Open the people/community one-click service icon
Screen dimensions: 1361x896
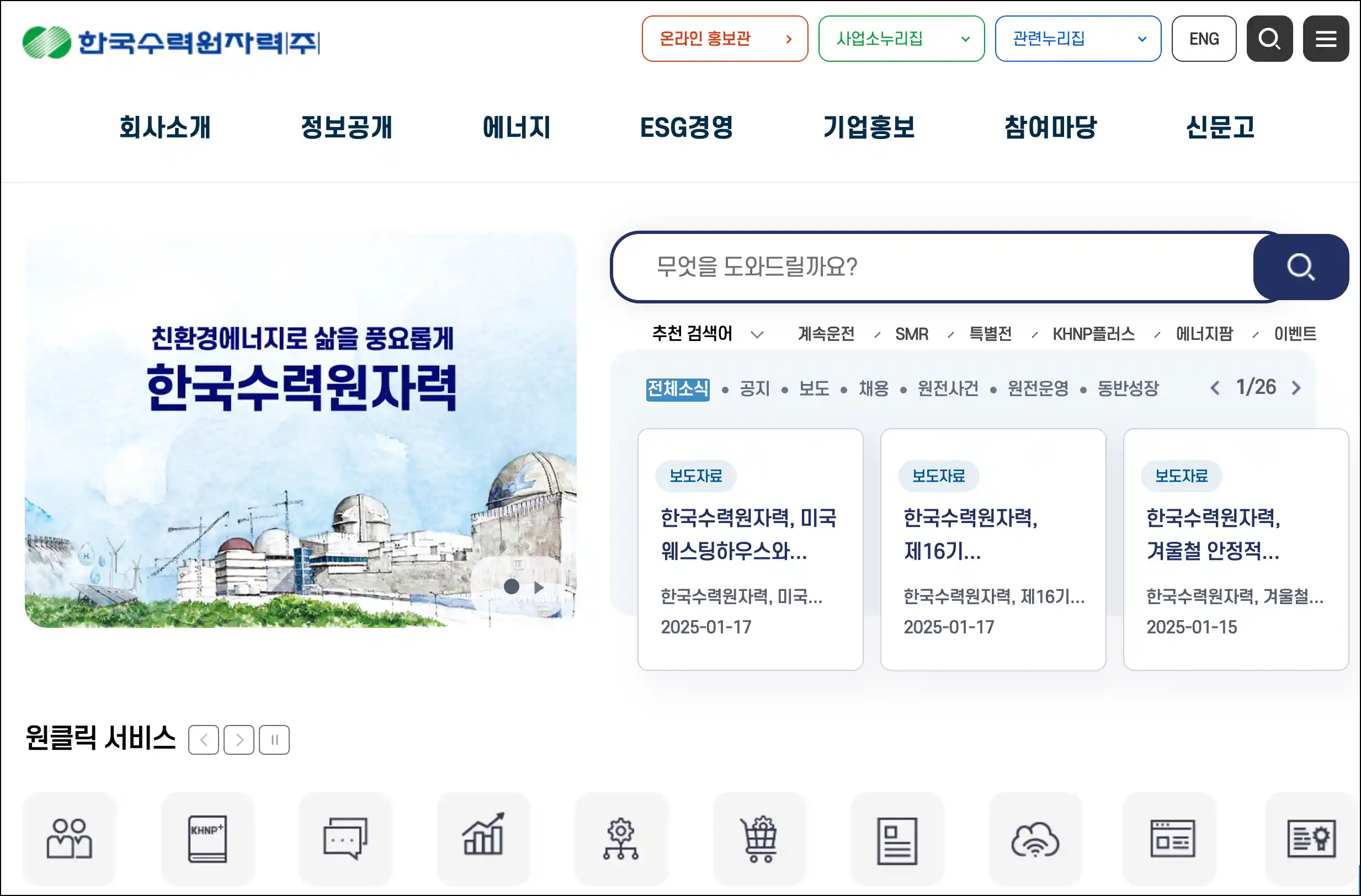[69, 838]
